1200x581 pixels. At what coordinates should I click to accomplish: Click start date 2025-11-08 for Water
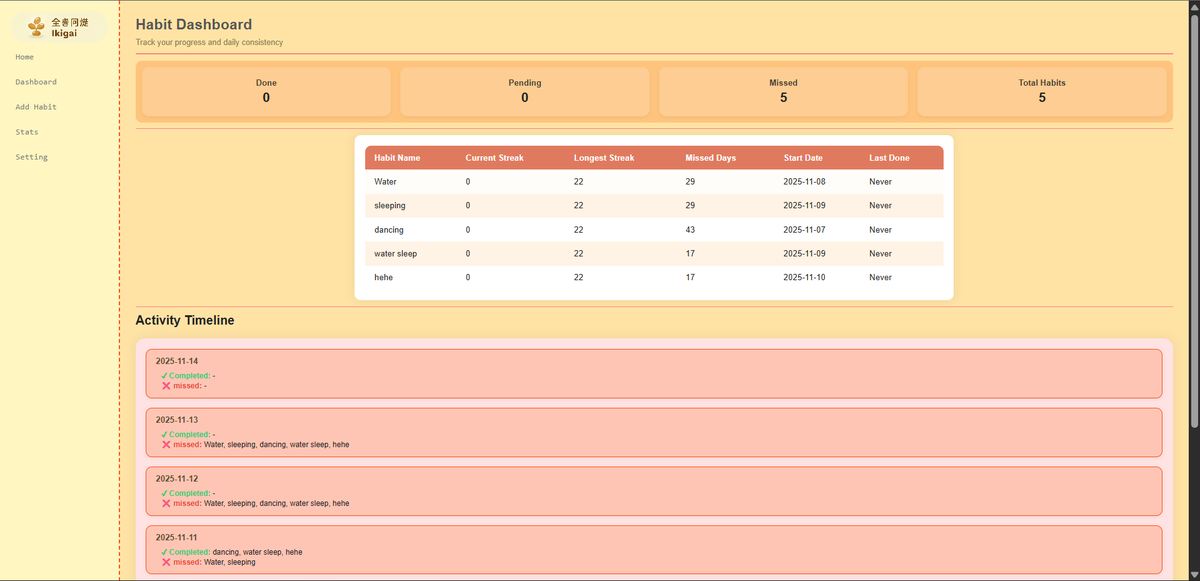(x=804, y=182)
